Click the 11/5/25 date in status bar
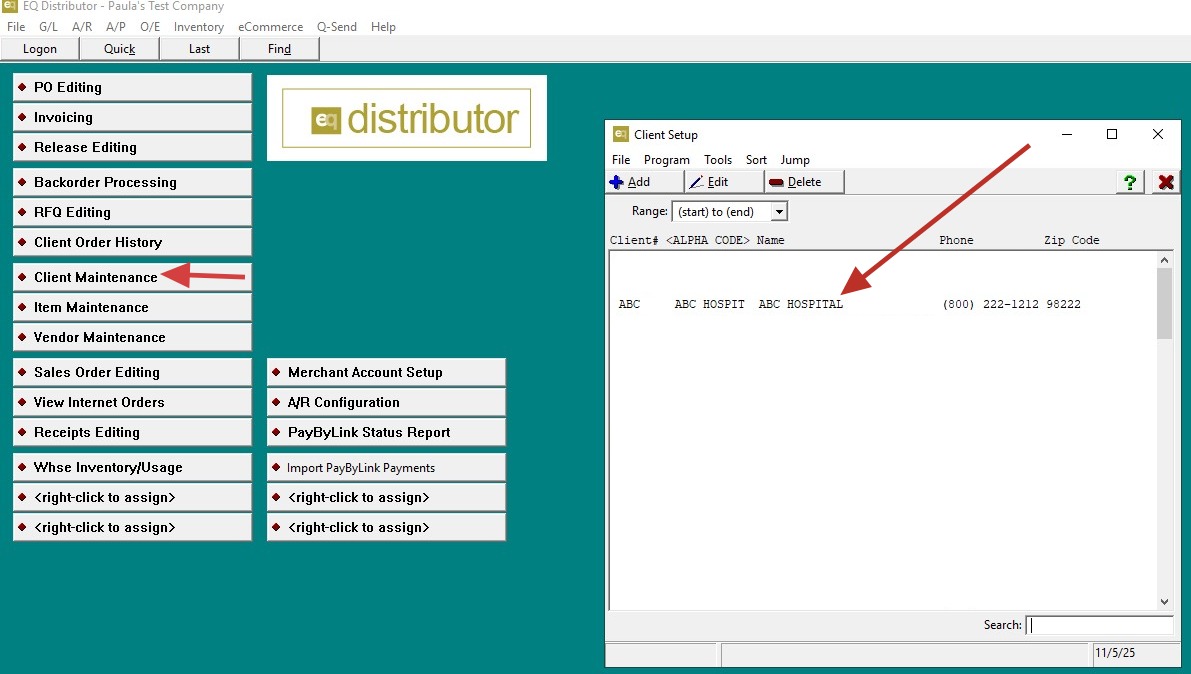Screen dimensions: 1191x674 pos(1115,653)
